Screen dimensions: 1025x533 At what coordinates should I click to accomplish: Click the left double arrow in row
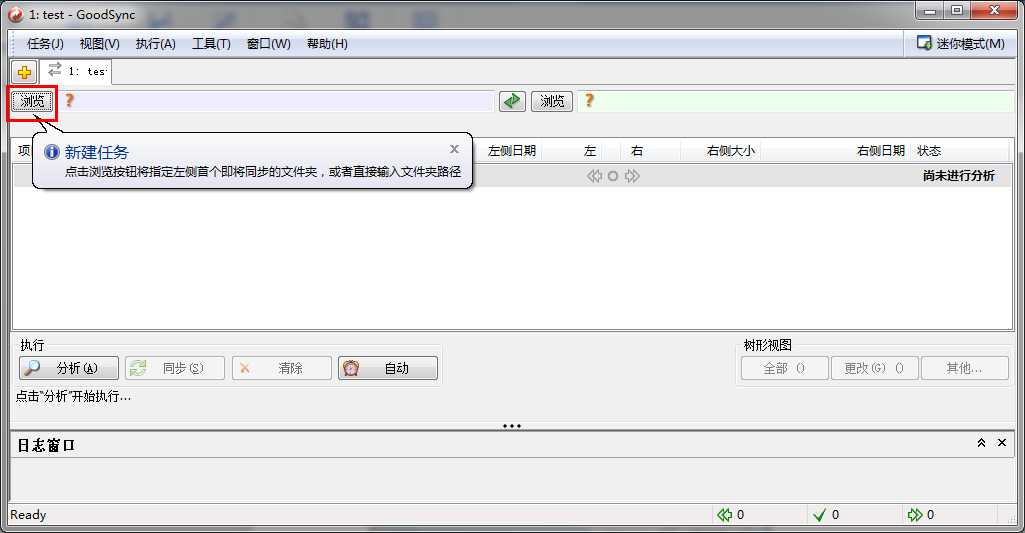tap(594, 176)
